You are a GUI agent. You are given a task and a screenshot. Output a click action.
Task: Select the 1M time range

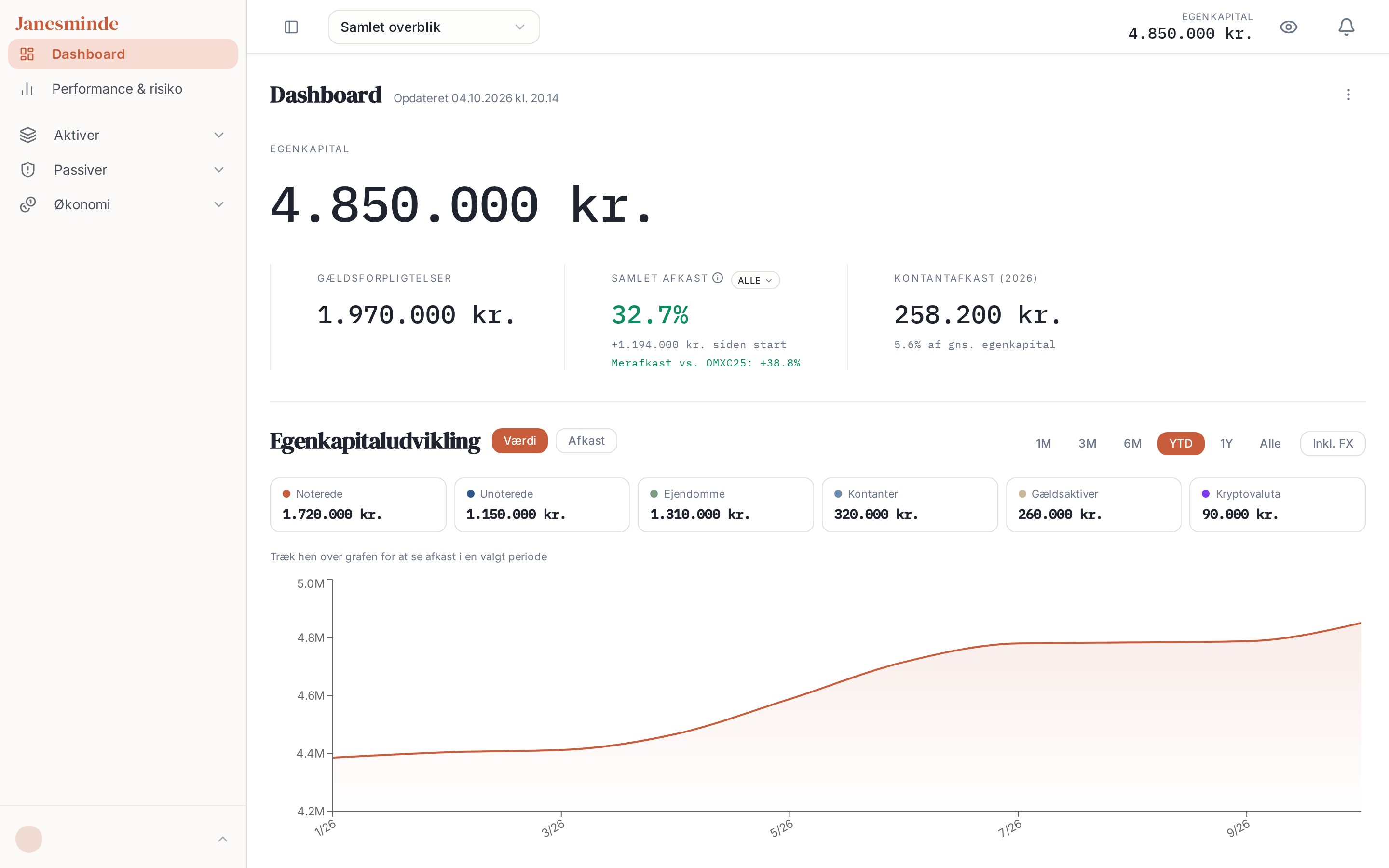[1043, 443]
